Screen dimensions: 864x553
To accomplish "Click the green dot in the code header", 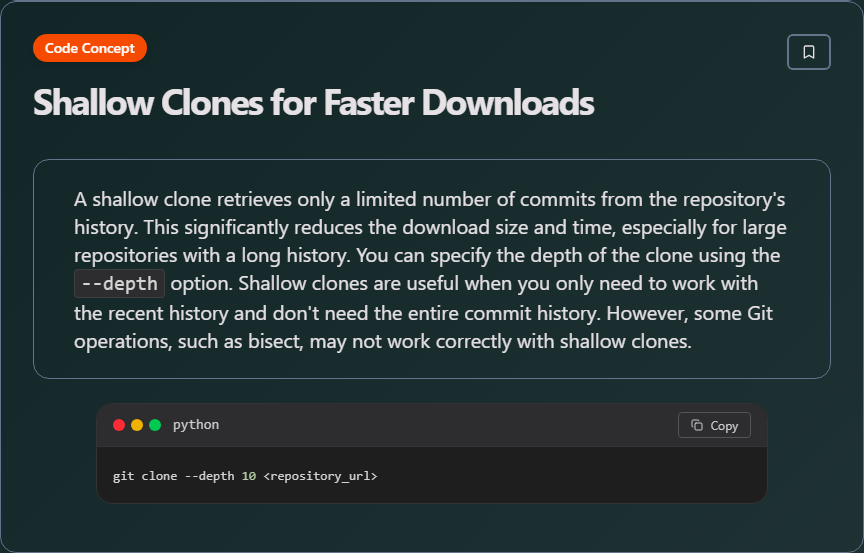I will pos(155,425).
